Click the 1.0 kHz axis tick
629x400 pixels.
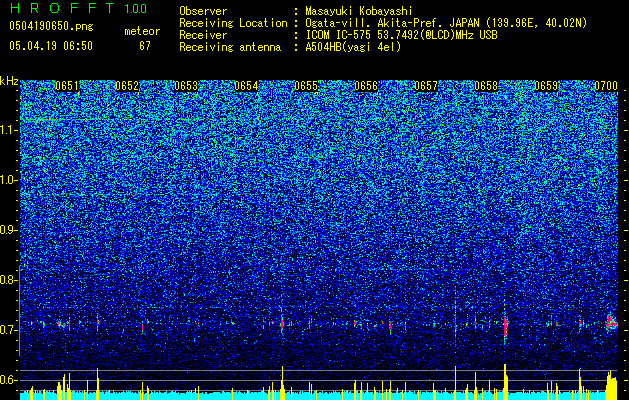10,180
